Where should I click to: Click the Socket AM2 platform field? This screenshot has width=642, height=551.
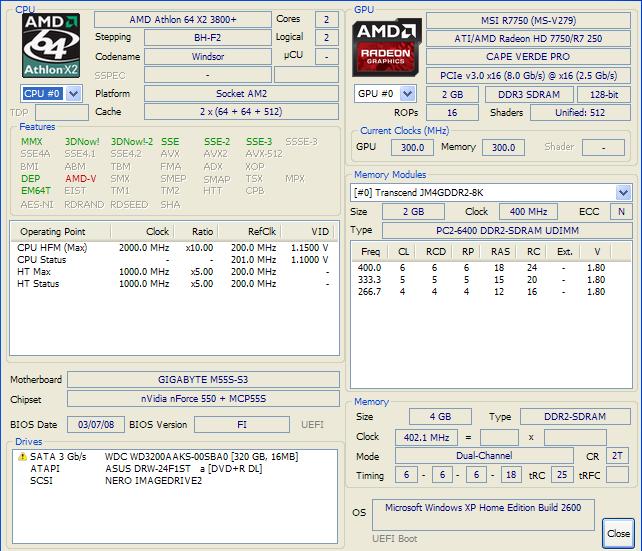pos(242,94)
